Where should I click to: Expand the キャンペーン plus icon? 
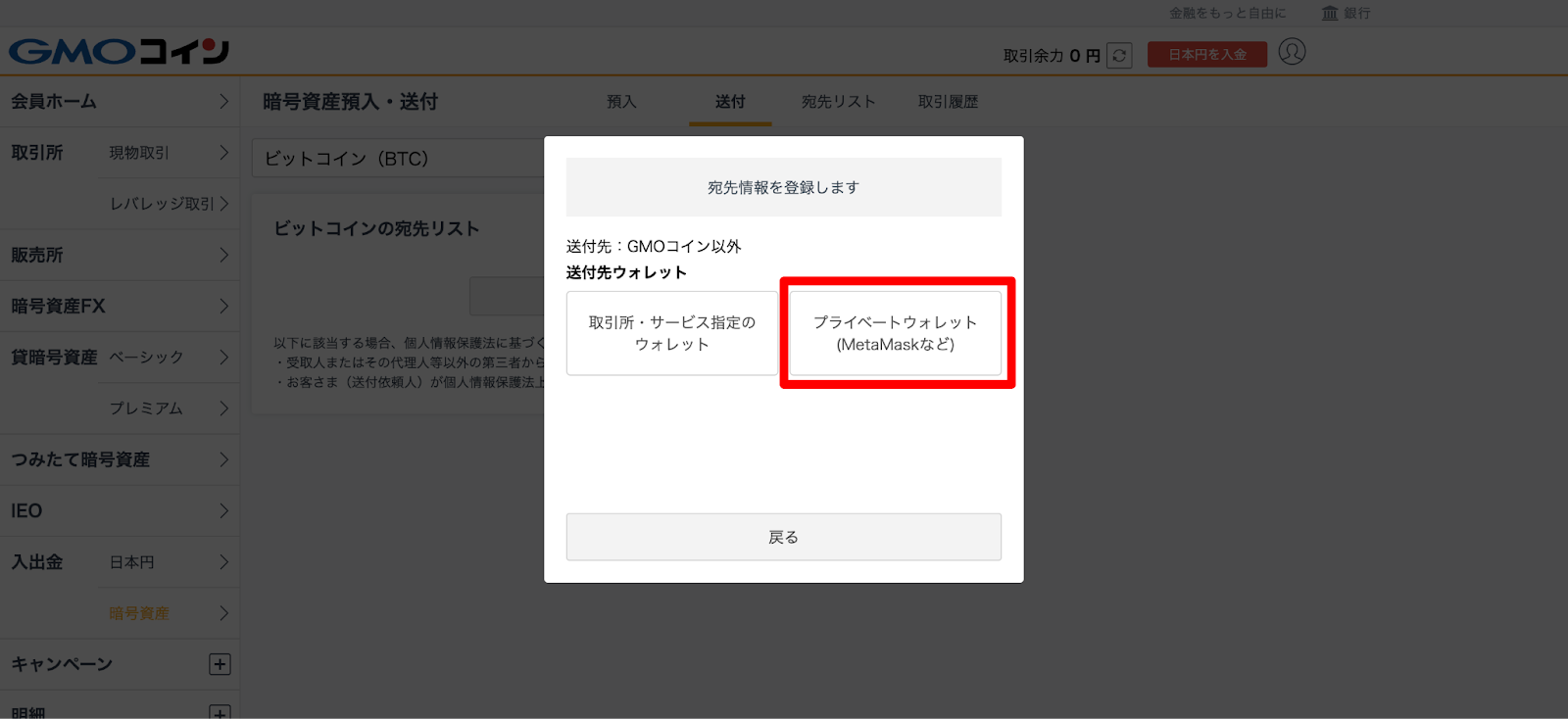pyautogui.click(x=220, y=664)
